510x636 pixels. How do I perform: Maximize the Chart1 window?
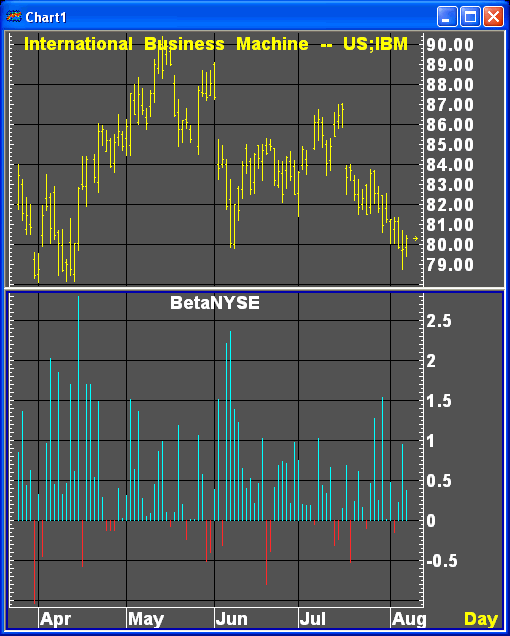coord(470,17)
